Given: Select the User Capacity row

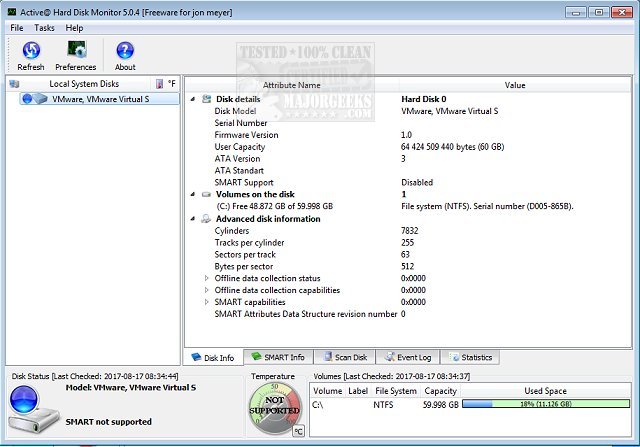Looking at the screenshot, I should coord(408,147).
